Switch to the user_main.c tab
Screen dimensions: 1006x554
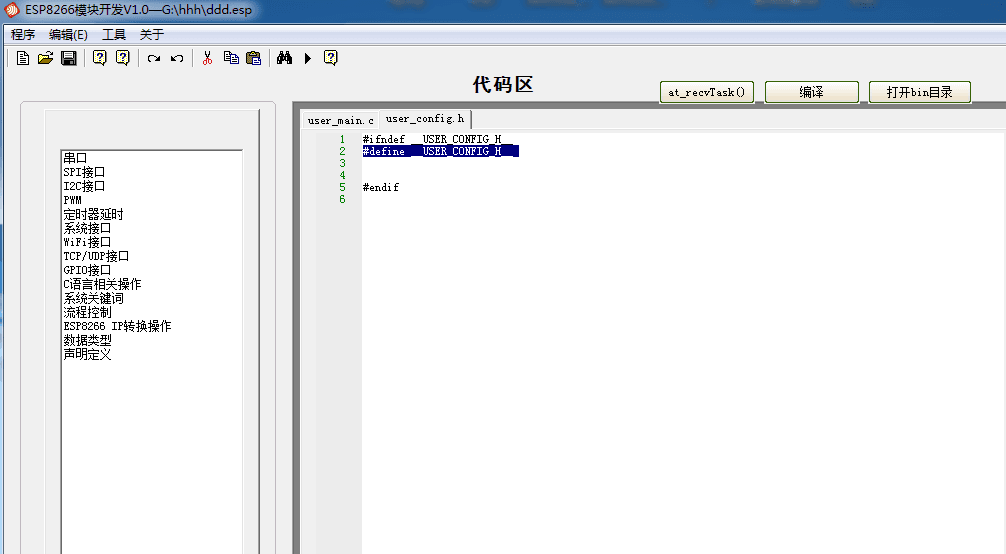point(340,120)
